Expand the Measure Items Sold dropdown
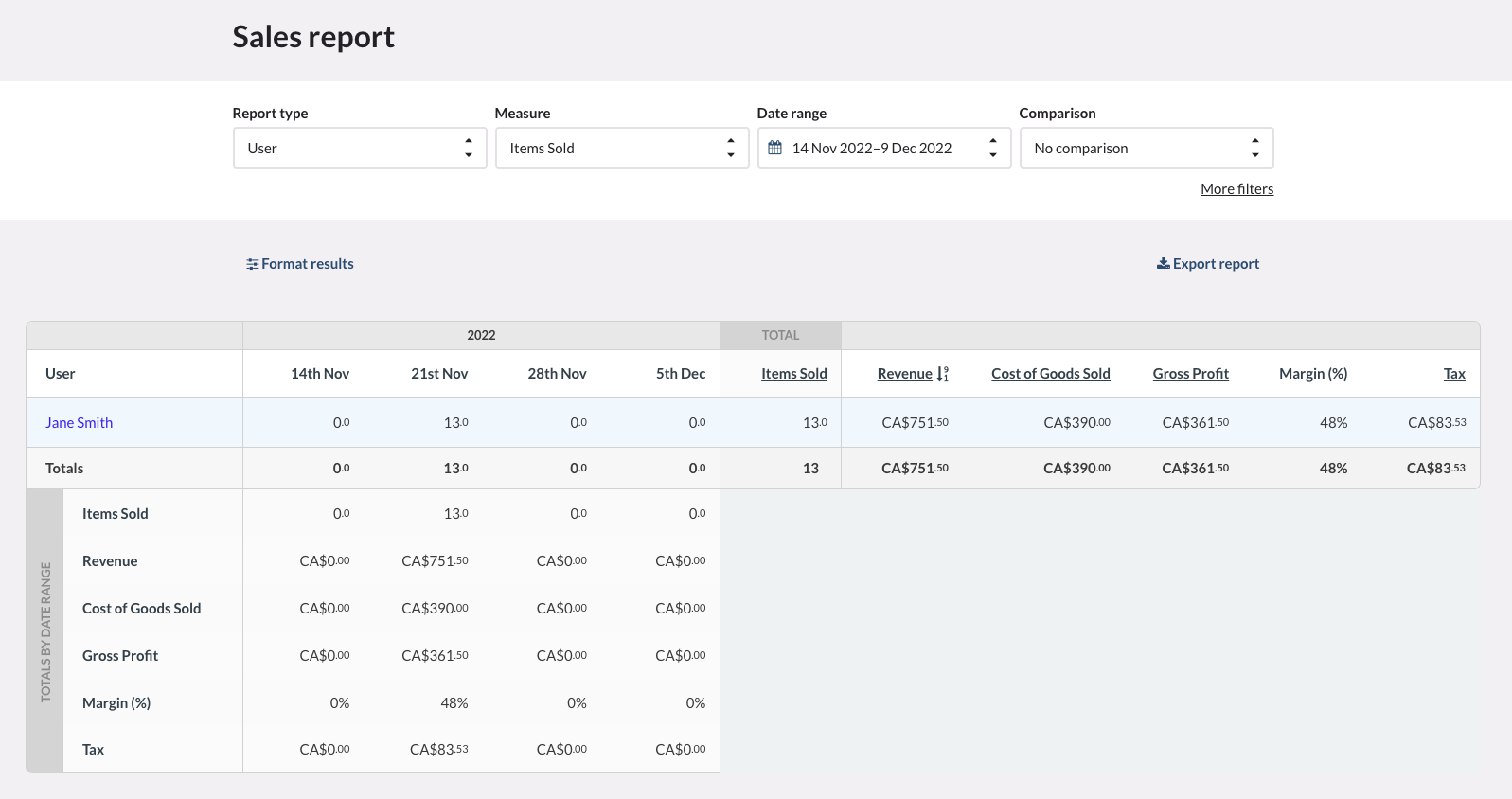The width and height of the screenshot is (1512, 799). click(x=621, y=148)
